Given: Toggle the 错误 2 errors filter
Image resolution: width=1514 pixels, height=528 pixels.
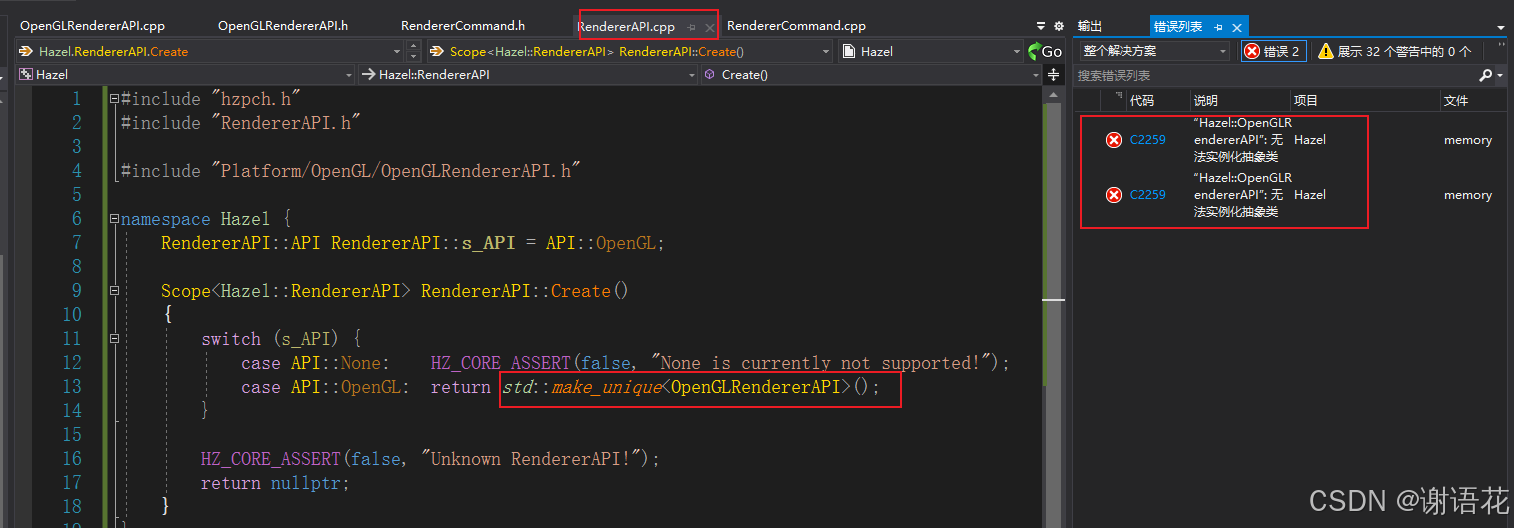Looking at the screenshot, I should [x=1273, y=51].
